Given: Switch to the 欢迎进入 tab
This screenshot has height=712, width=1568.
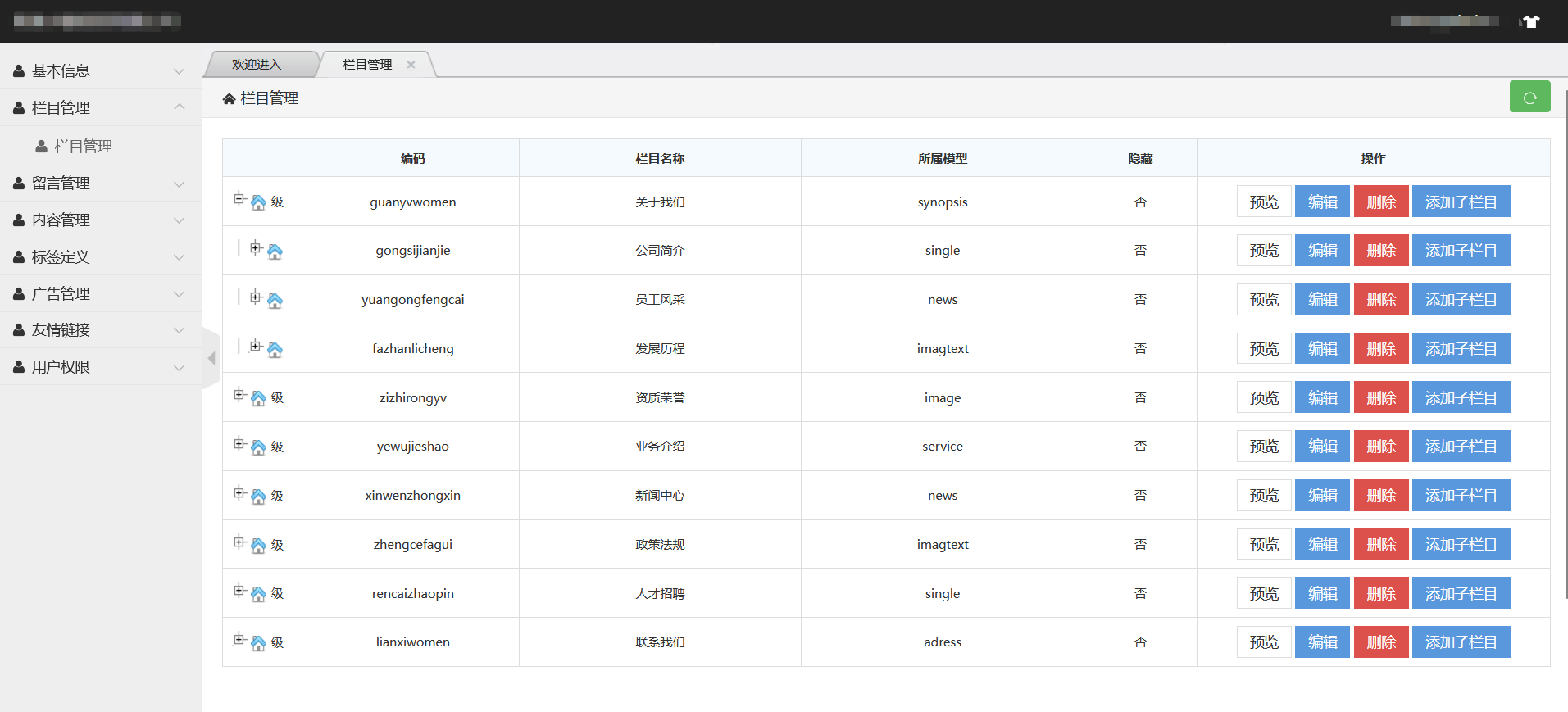Looking at the screenshot, I should pos(257,65).
